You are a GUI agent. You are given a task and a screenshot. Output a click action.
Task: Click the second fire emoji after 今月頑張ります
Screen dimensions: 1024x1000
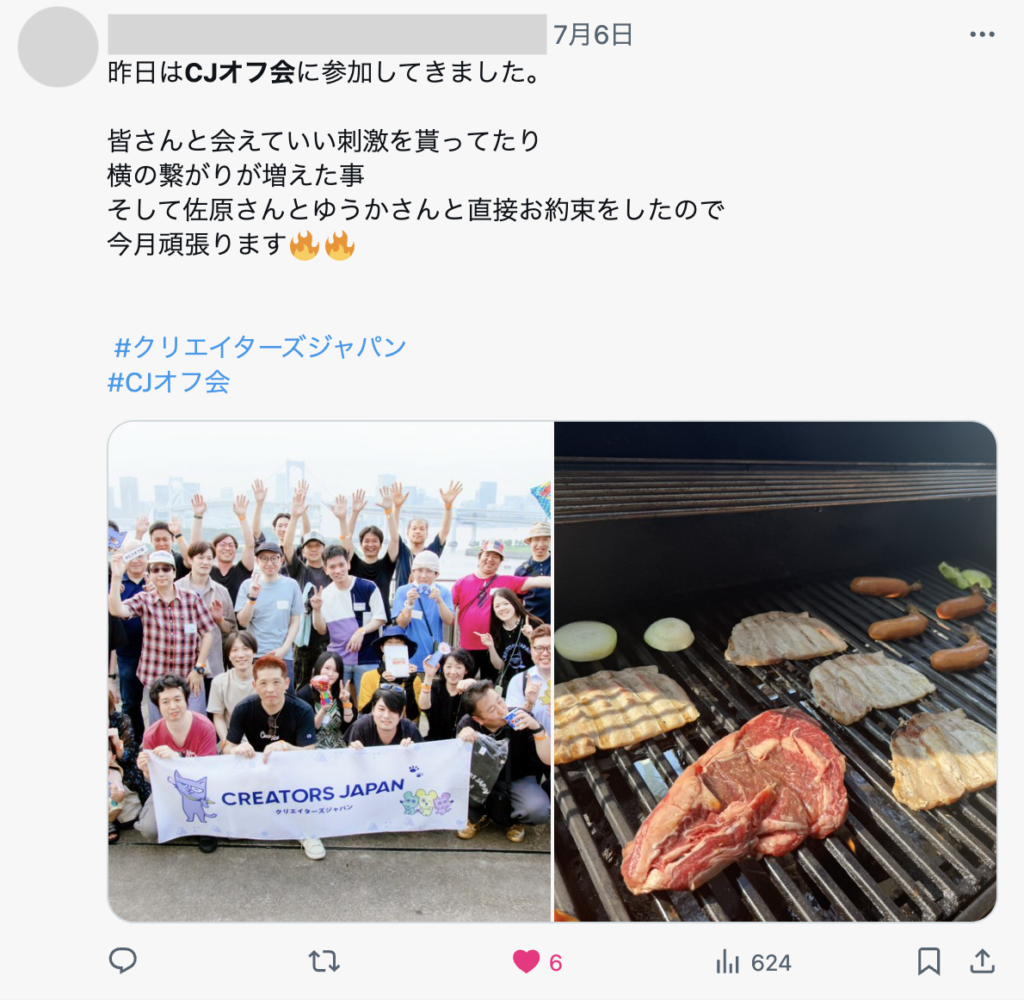coord(340,245)
